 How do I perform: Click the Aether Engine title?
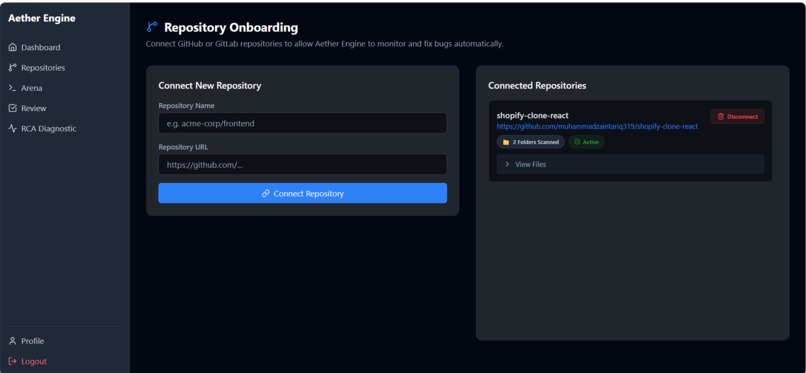click(x=42, y=18)
